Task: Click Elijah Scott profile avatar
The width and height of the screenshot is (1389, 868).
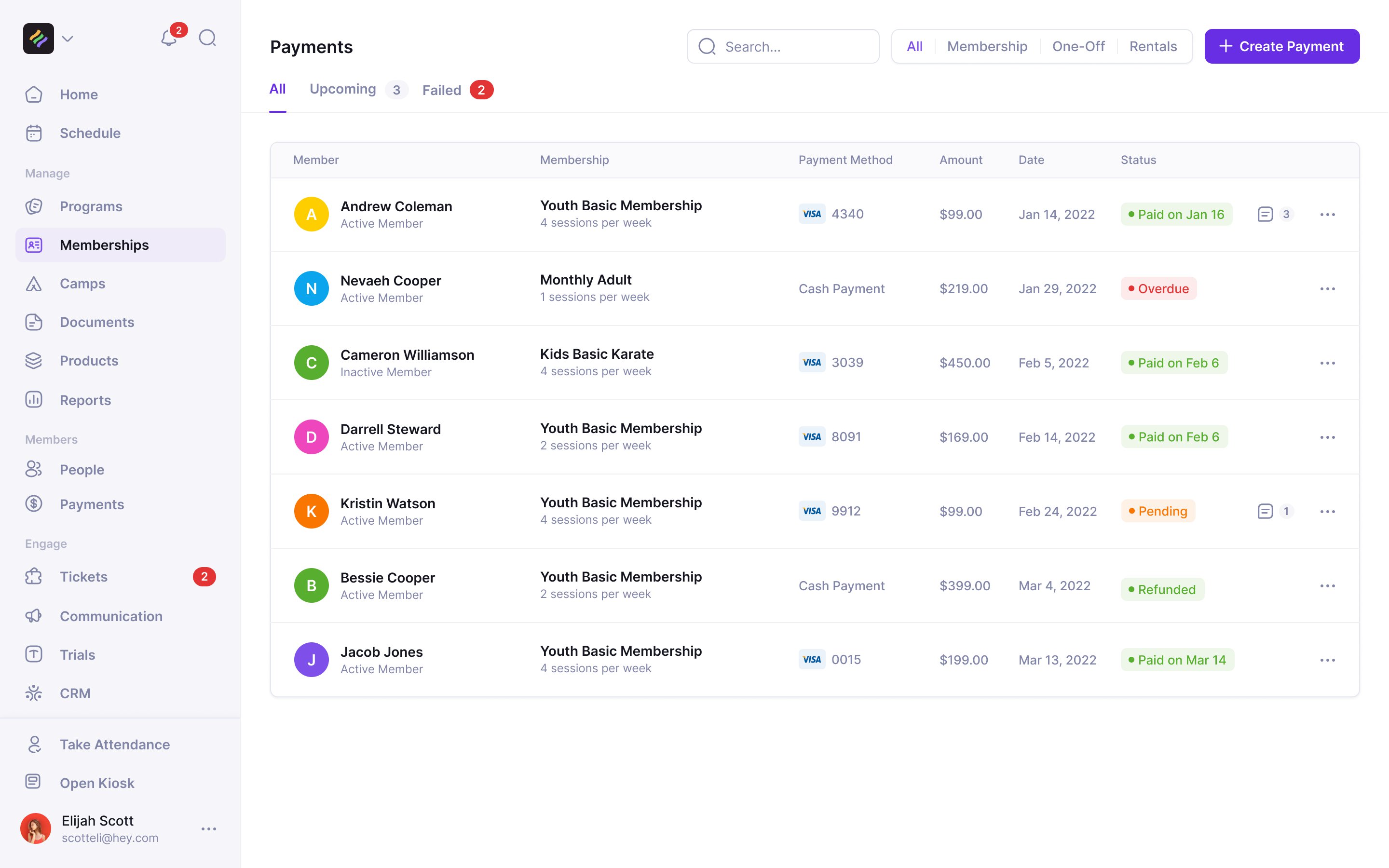Action: point(36,828)
